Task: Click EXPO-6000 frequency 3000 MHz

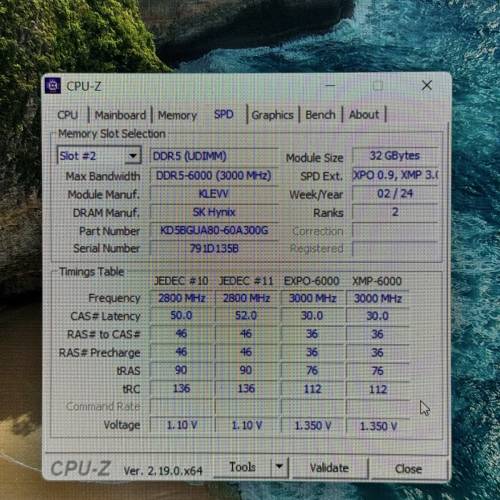Action: pyautogui.click(x=312, y=298)
